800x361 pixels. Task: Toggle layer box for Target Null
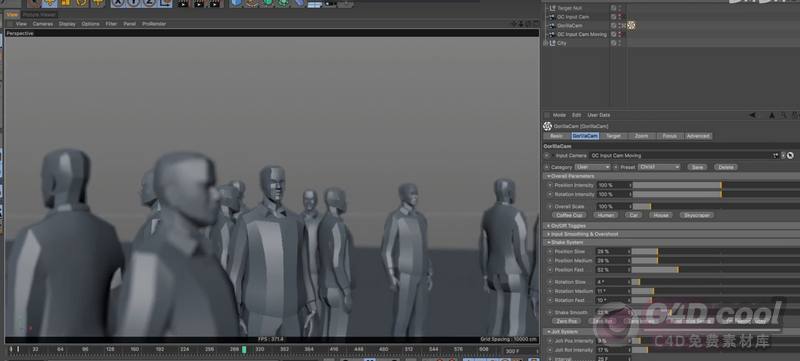[x=613, y=8]
